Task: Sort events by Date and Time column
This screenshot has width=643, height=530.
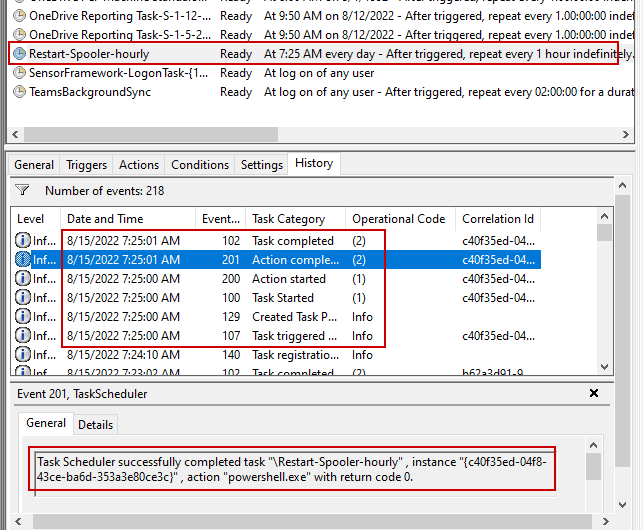Action: pos(105,219)
